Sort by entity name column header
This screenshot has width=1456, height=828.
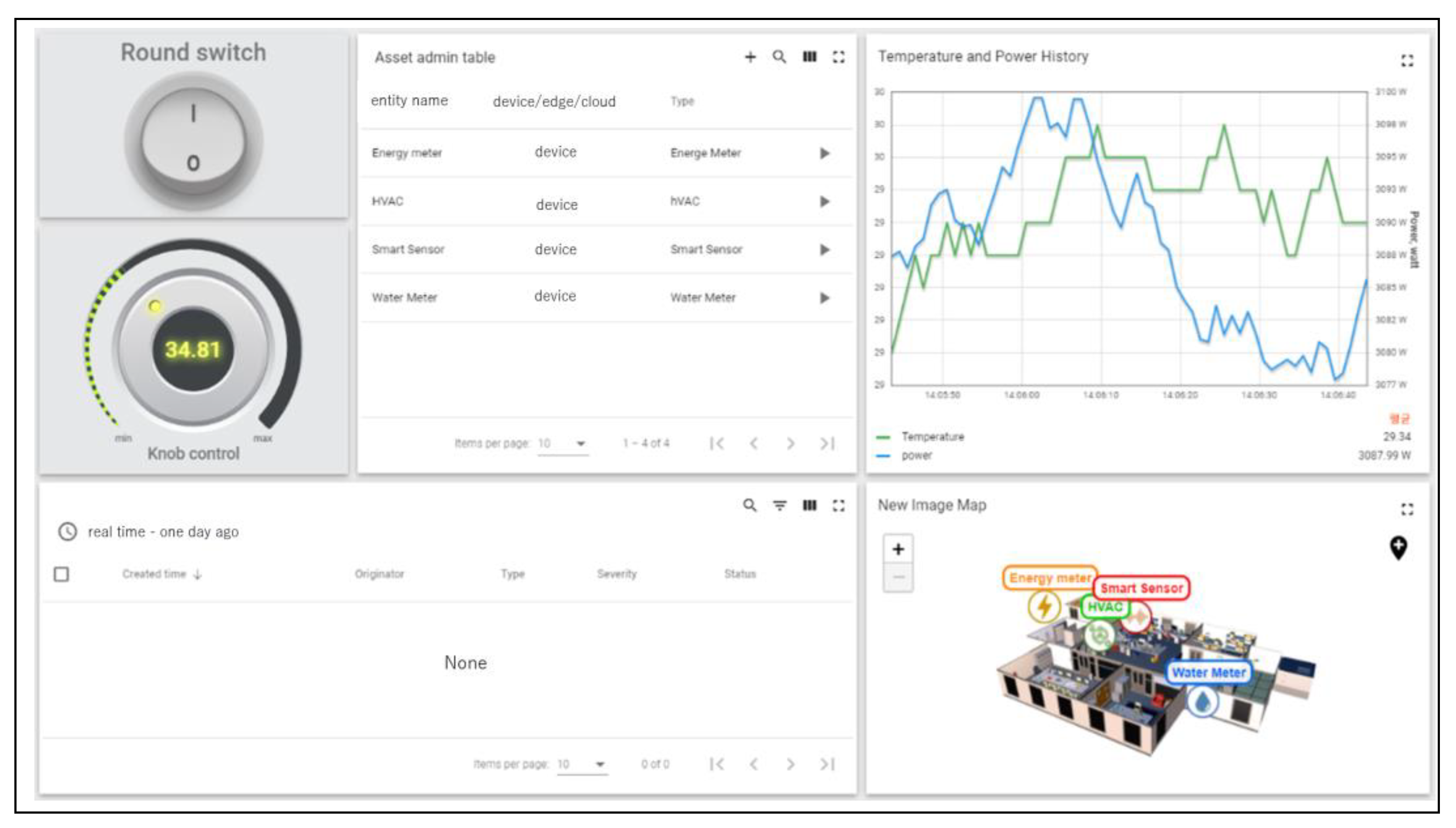tap(409, 101)
